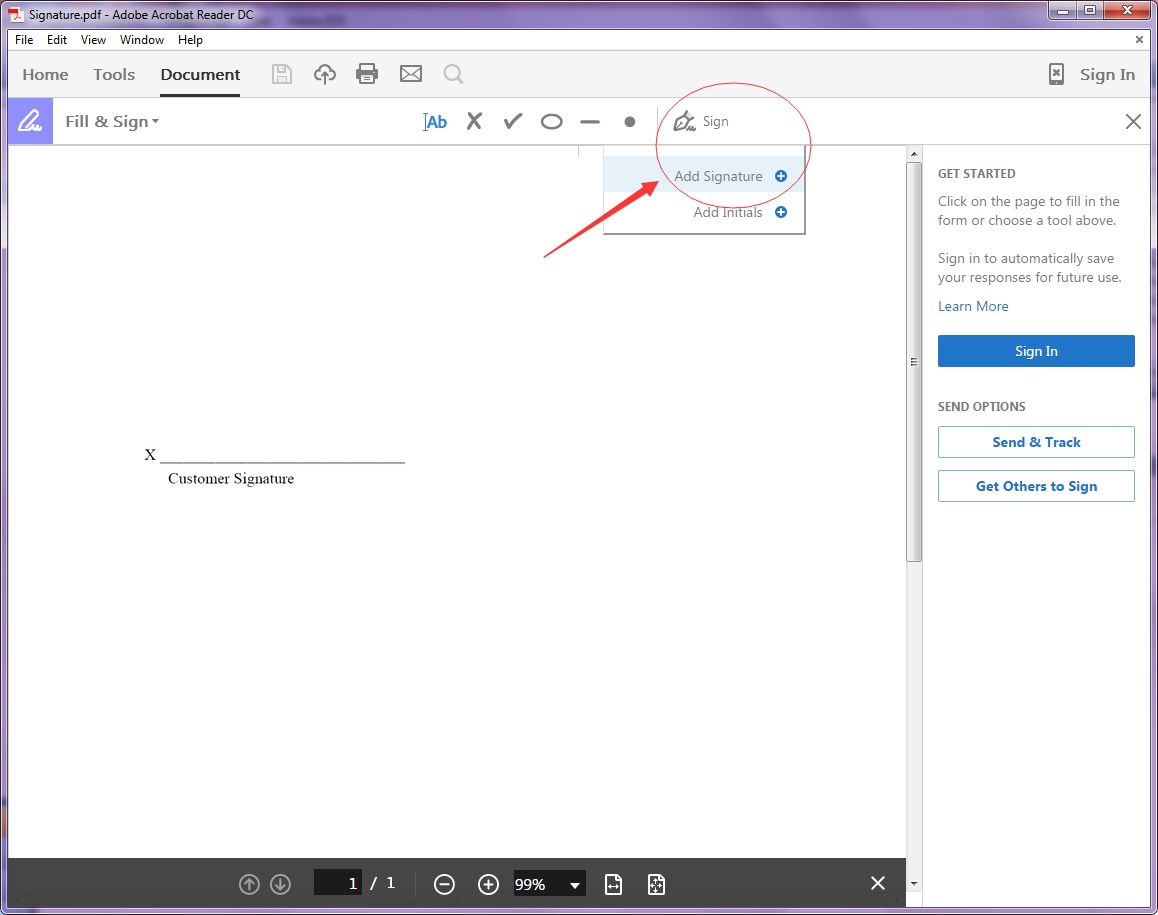Go to next page arrow

click(280, 884)
